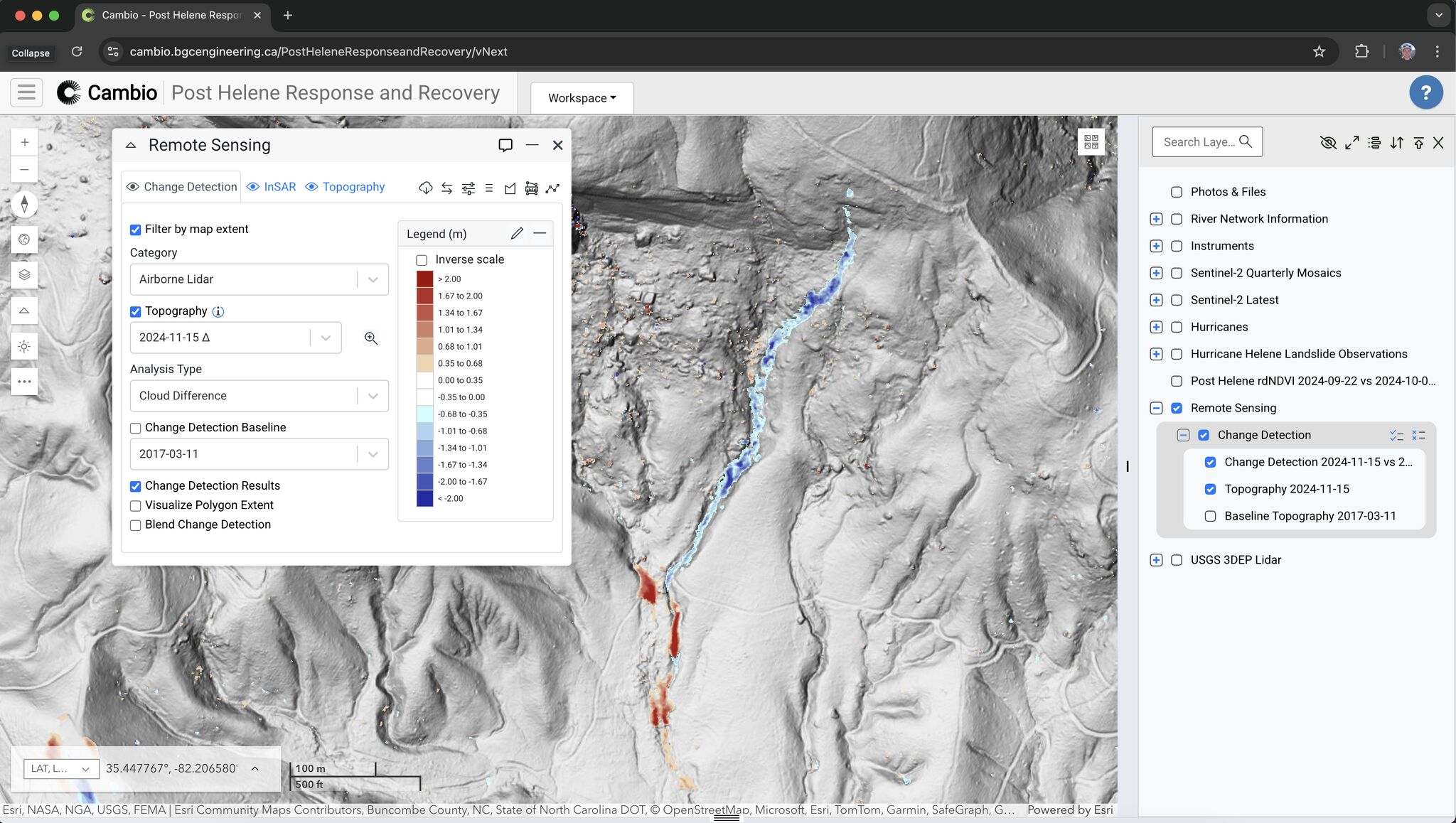Screen dimensions: 1456x823
Task: Expand the Hurricanes layer group
Action: pyautogui.click(x=1156, y=327)
